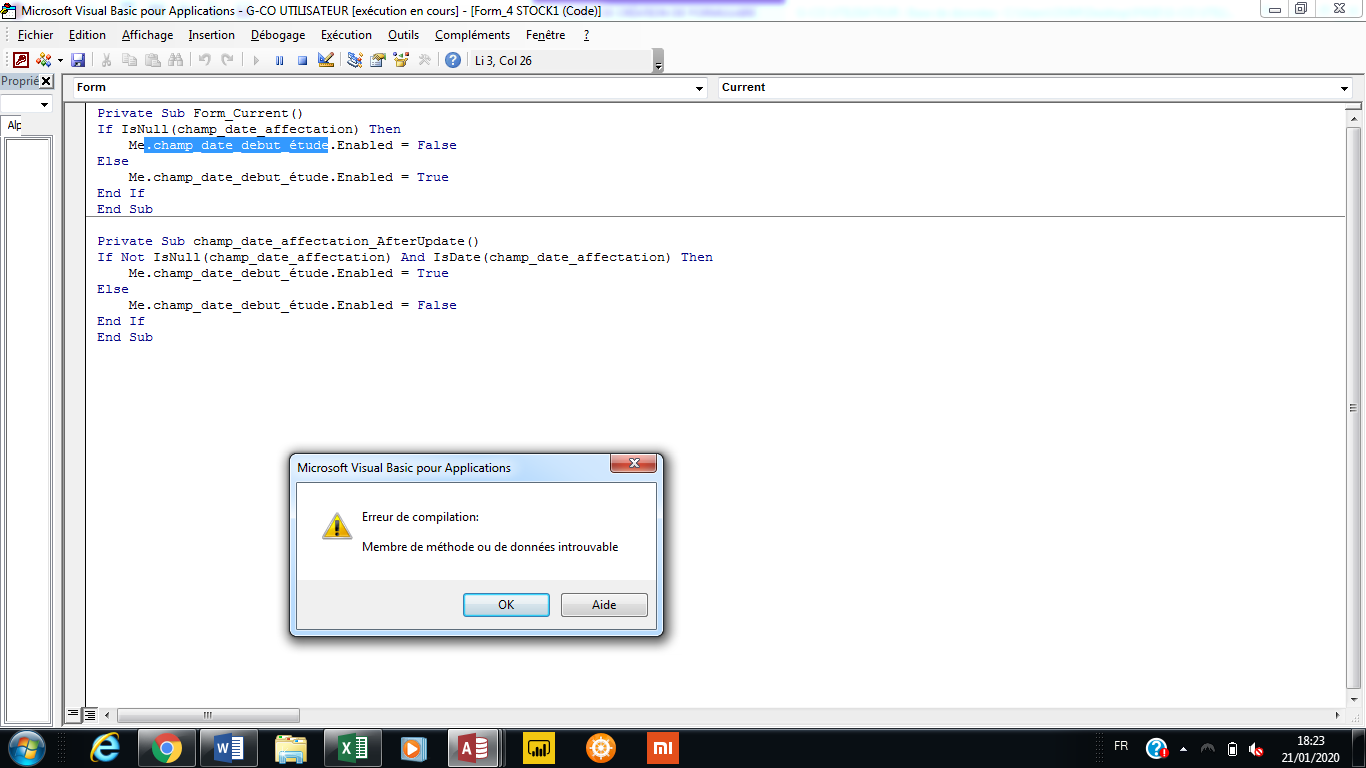Expand the Current procedure dropdown
The width and height of the screenshot is (1366, 768).
[x=1345, y=88]
